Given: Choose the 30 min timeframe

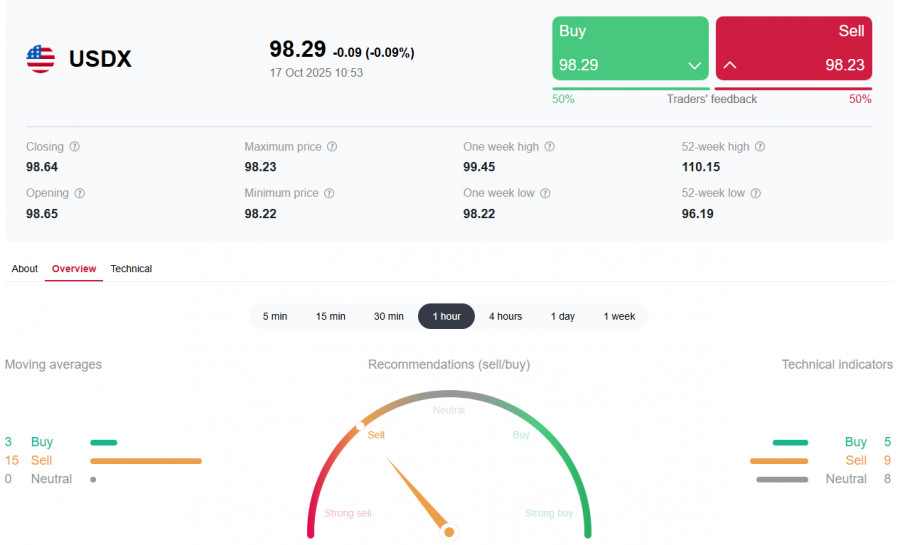Looking at the screenshot, I should [x=389, y=316].
